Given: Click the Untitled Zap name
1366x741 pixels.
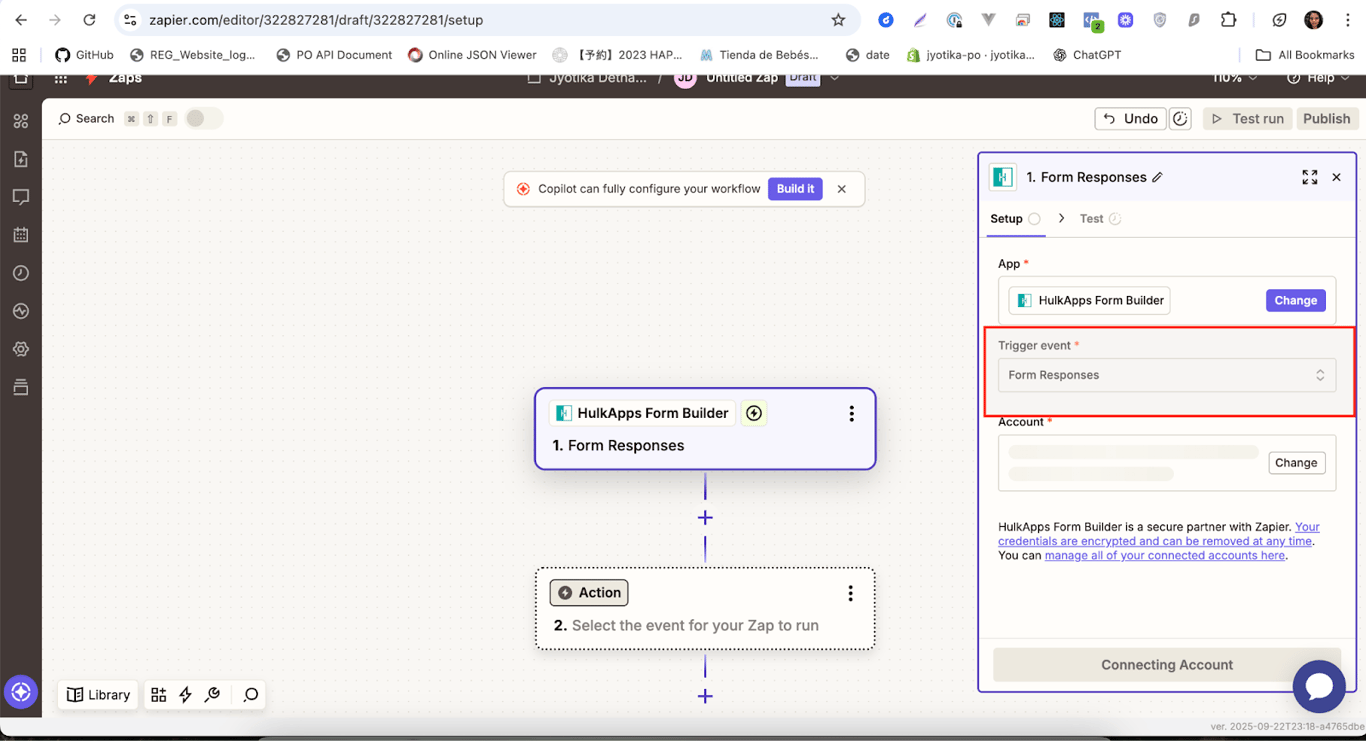Looking at the screenshot, I should [742, 78].
